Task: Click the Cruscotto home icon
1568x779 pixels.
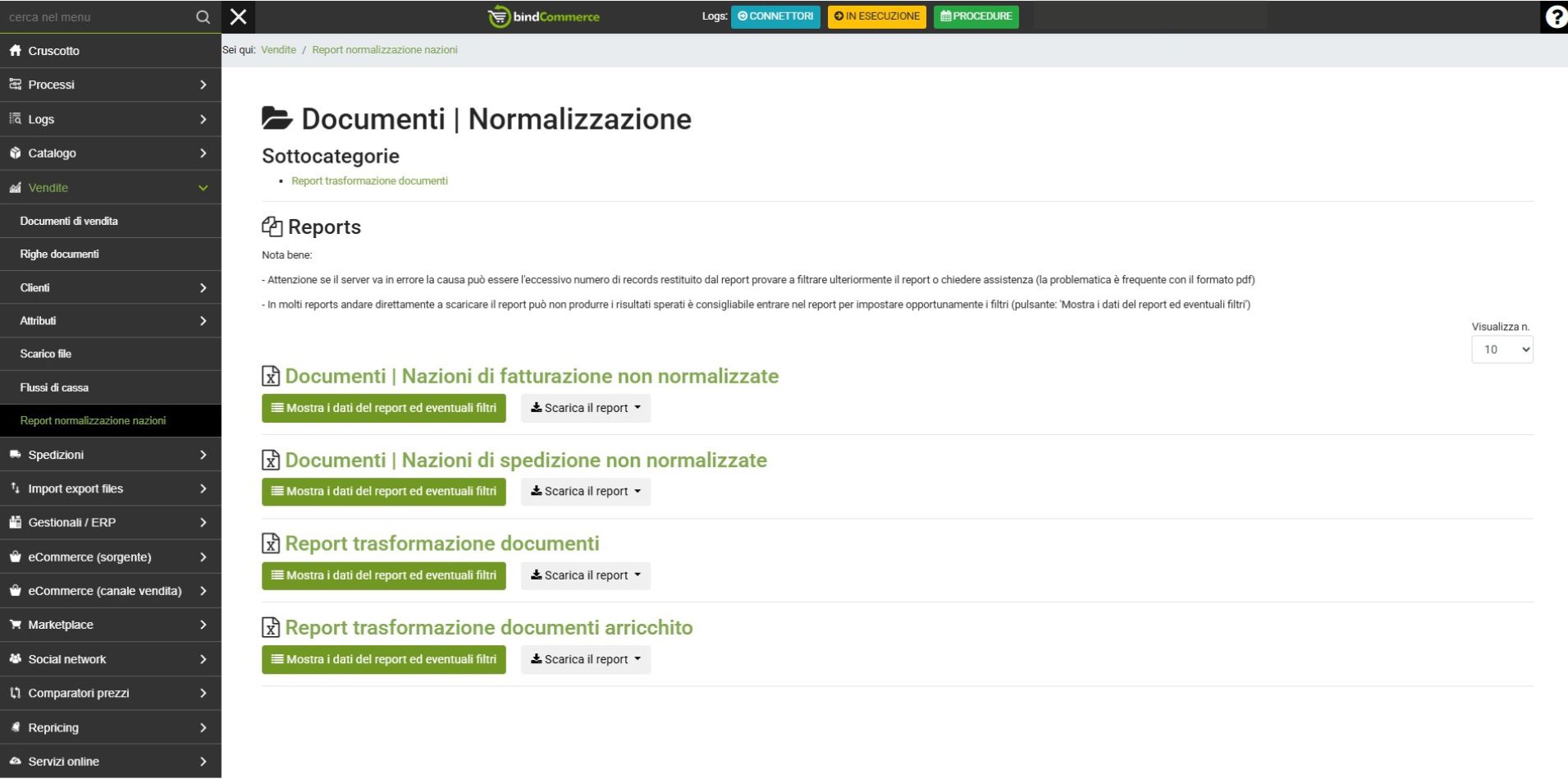Action: point(16,51)
